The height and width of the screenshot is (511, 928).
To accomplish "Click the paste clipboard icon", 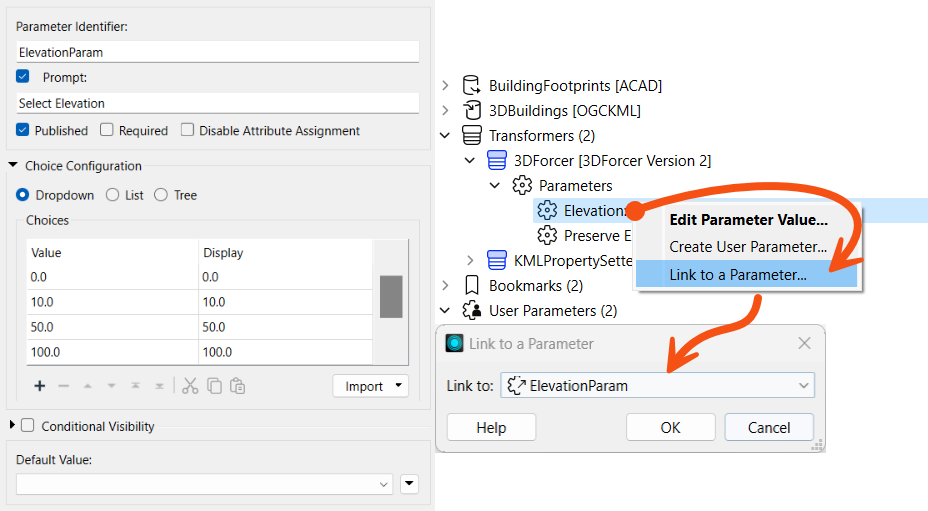I will tap(238, 386).
